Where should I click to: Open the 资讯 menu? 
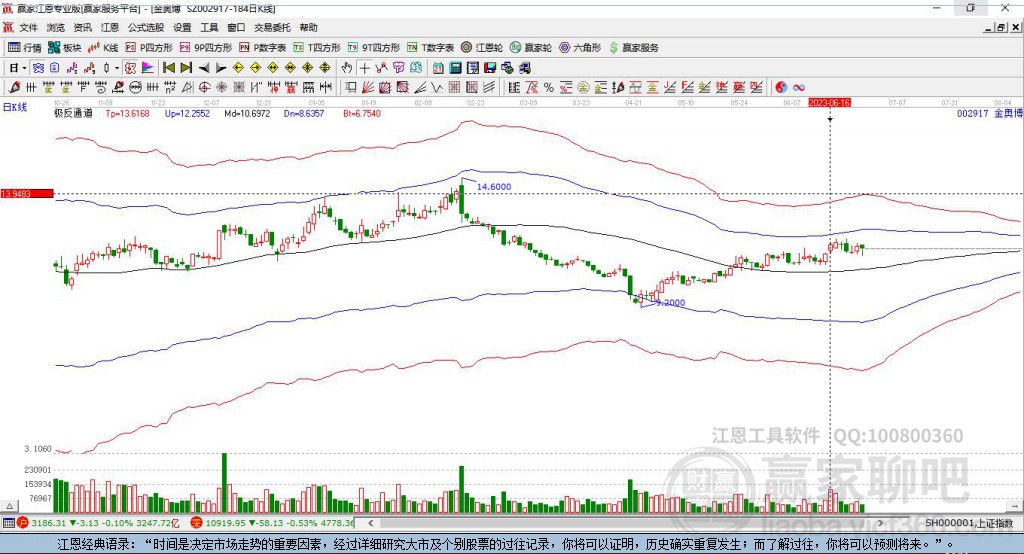(x=82, y=27)
